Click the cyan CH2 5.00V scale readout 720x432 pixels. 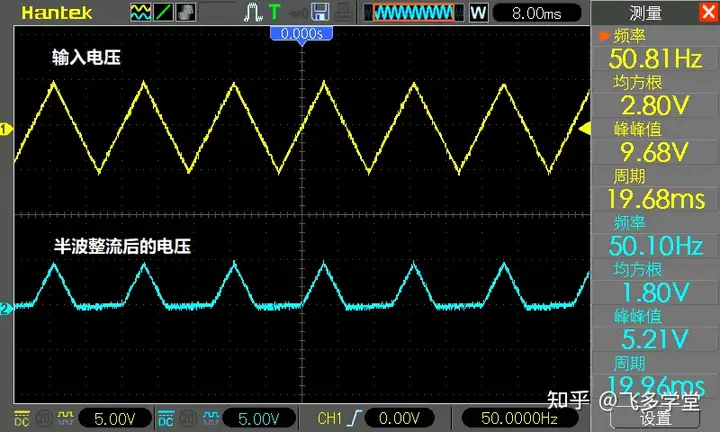pos(259,419)
